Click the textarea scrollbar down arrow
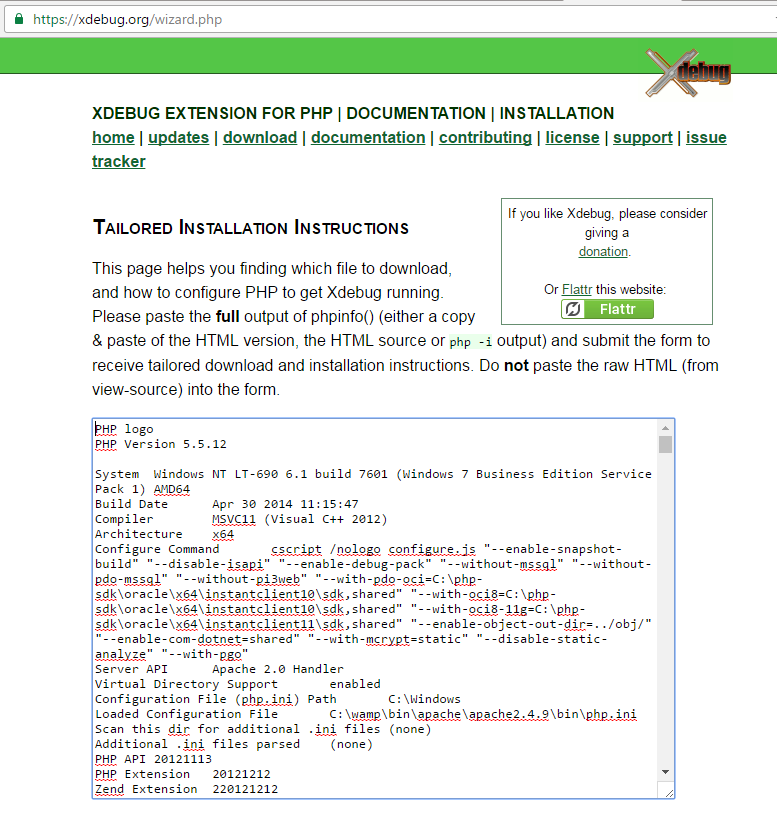Screen dimensions: 777x819 click(665, 772)
